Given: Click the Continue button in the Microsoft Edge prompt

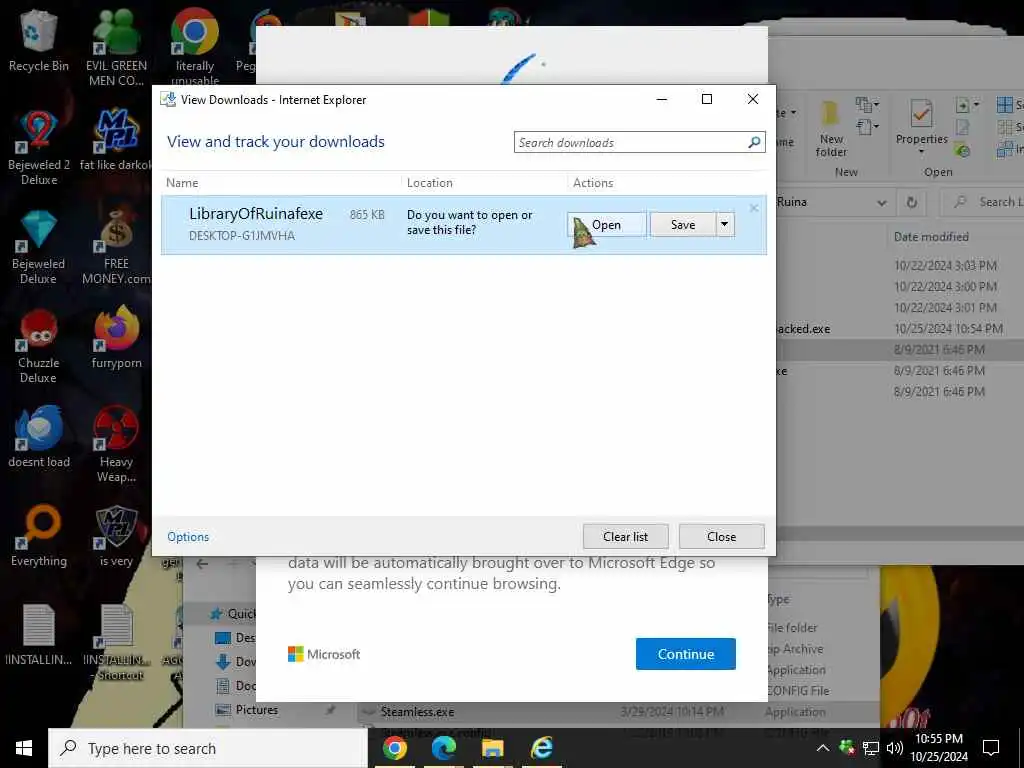Looking at the screenshot, I should click(x=686, y=654).
